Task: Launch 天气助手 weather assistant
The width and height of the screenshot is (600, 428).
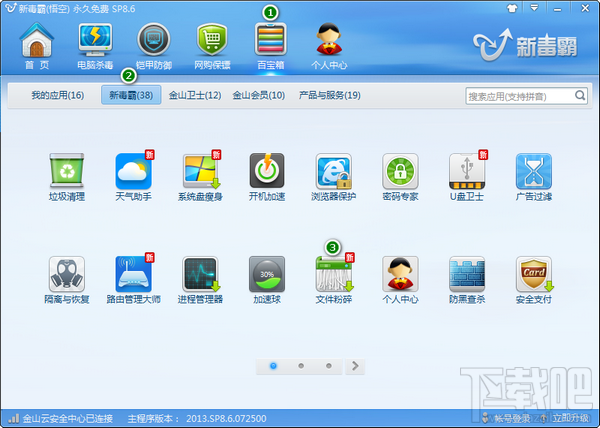Action: (x=134, y=177)
